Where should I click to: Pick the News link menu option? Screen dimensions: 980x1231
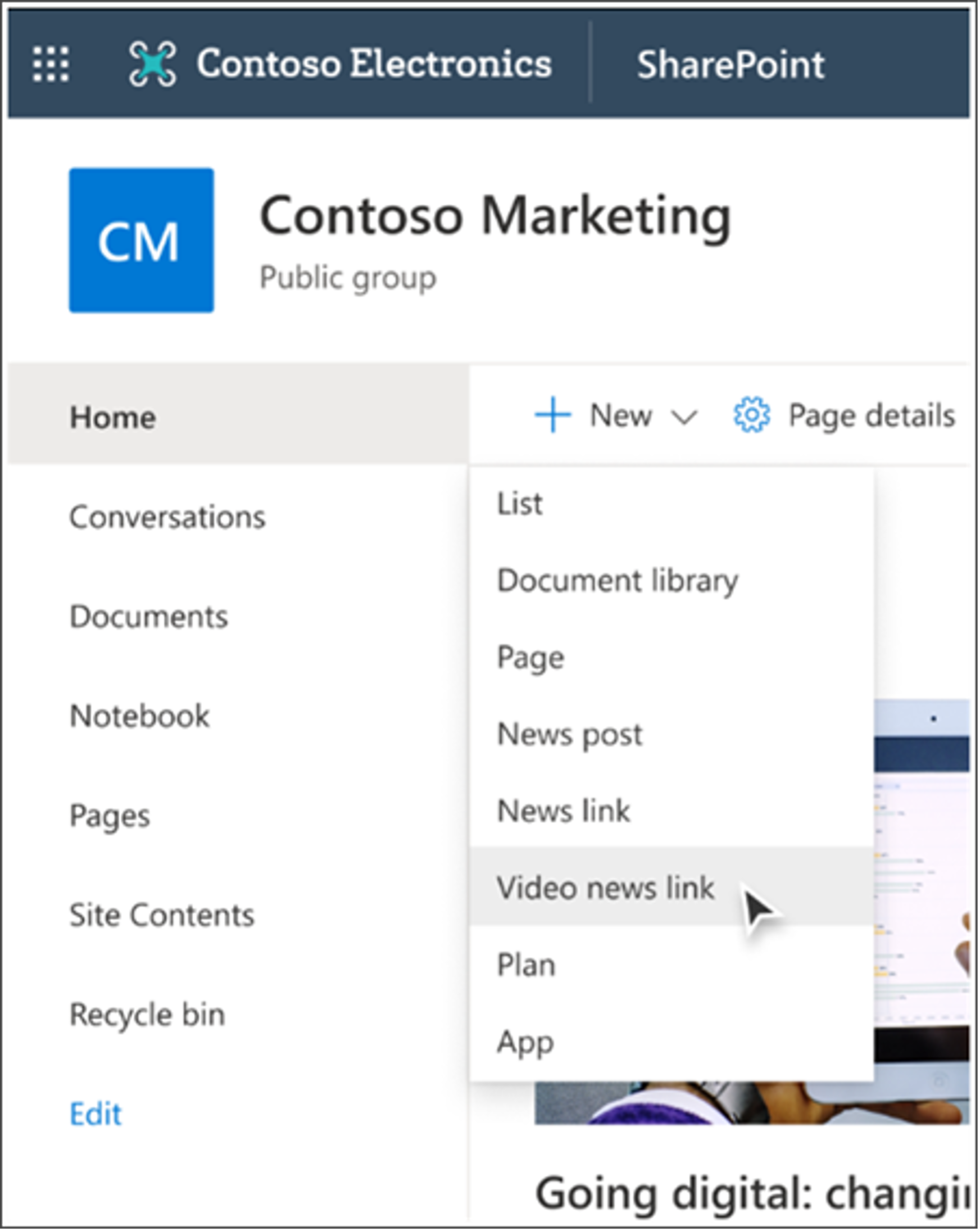point(564,811)
